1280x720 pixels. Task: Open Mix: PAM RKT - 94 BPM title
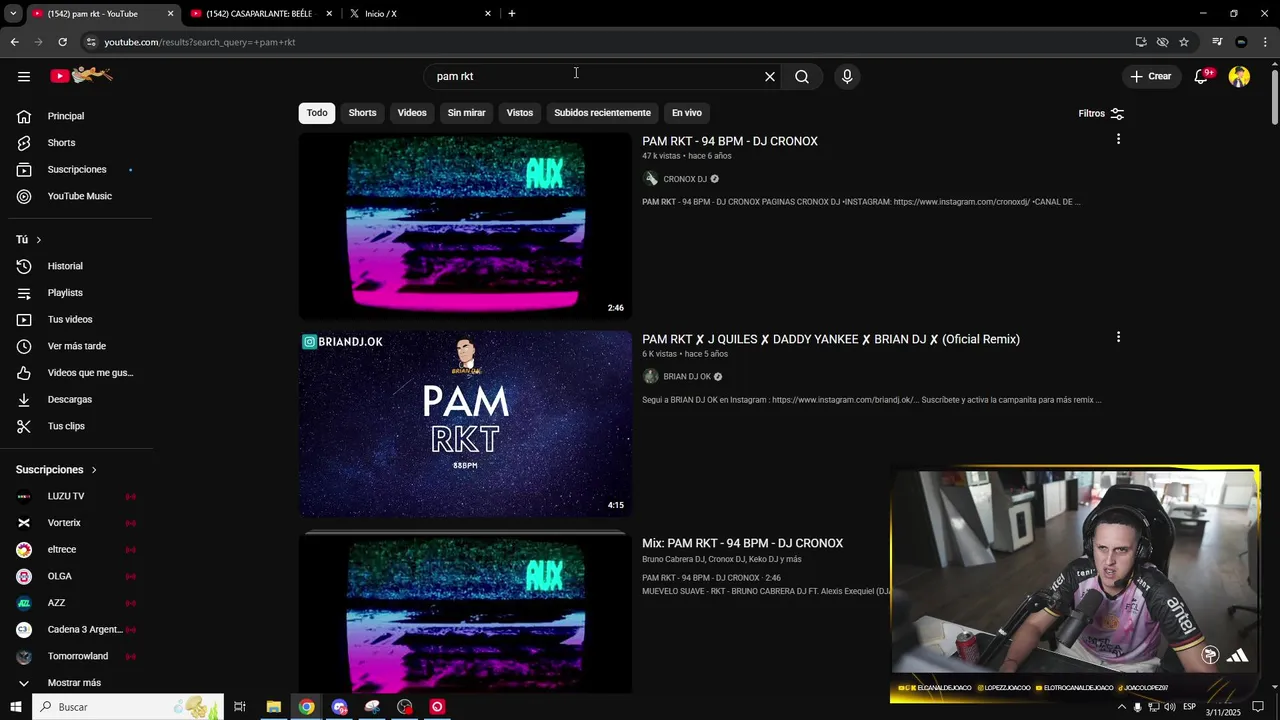742,543
